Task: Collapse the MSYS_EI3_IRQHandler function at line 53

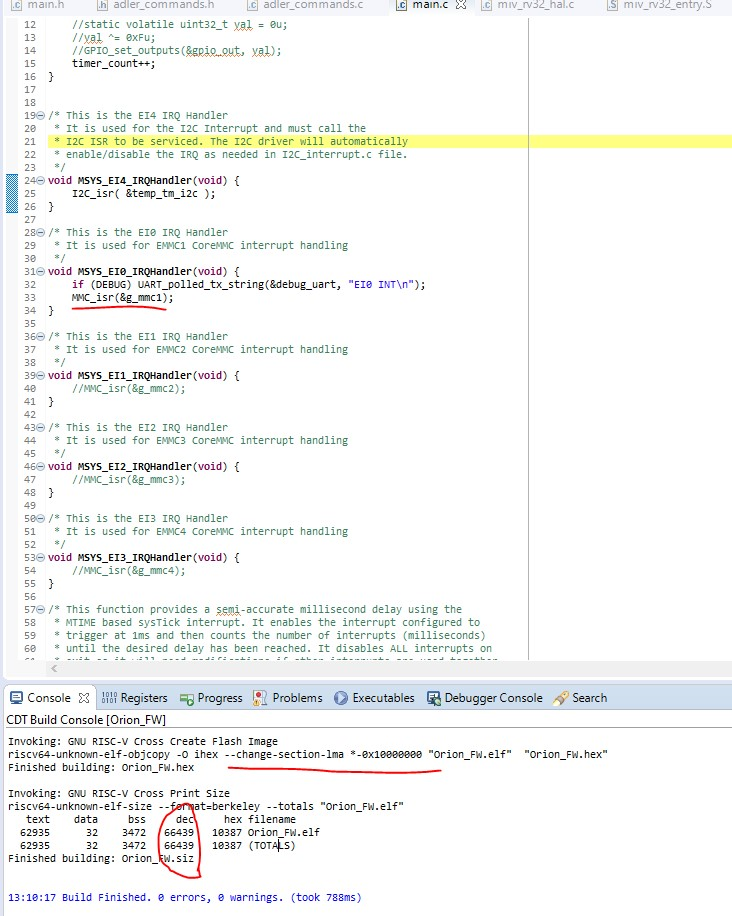Action: [41, 557]
